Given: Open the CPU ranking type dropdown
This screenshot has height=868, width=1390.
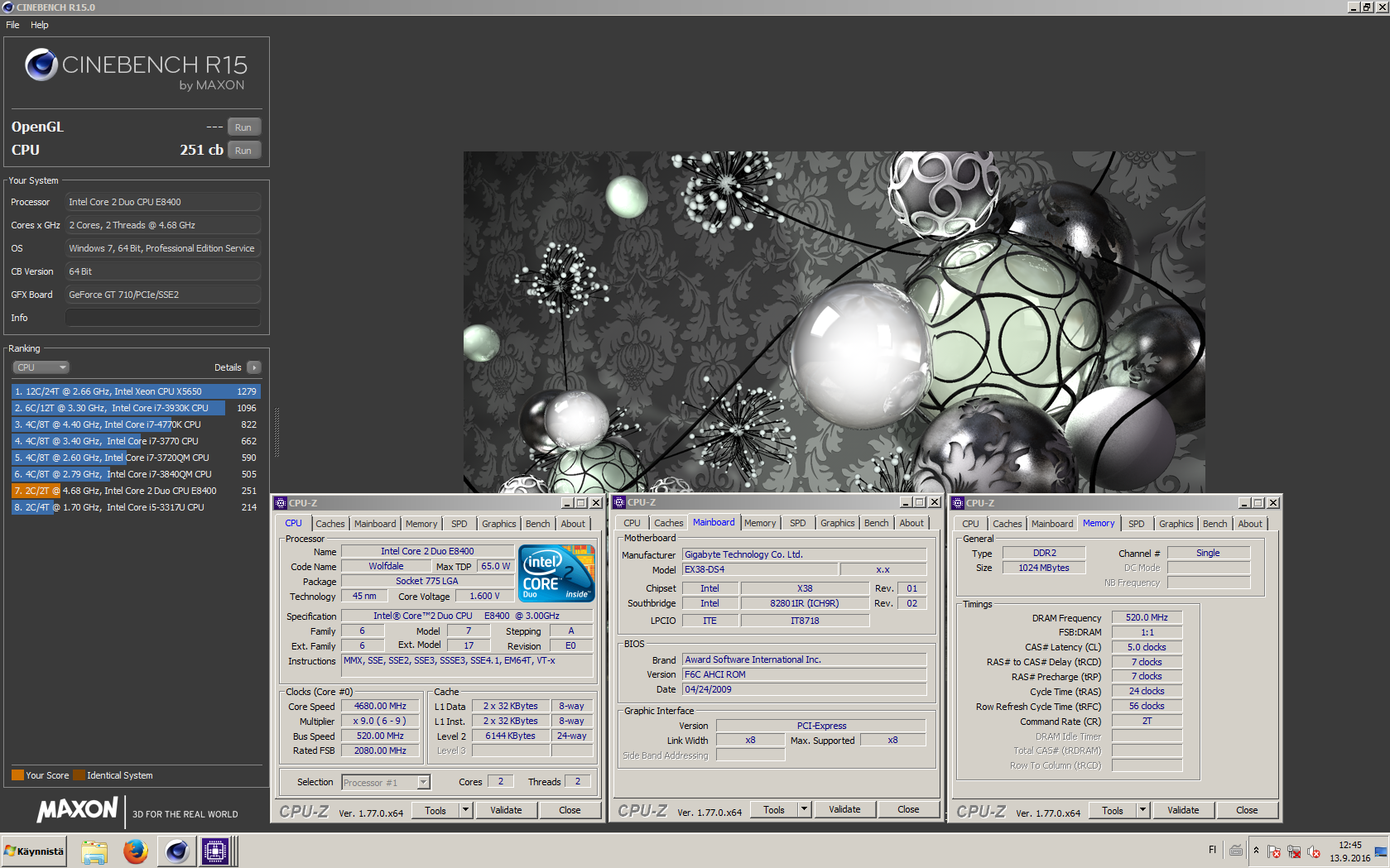Looking at the screenshot, I should (x=41, y=367).
